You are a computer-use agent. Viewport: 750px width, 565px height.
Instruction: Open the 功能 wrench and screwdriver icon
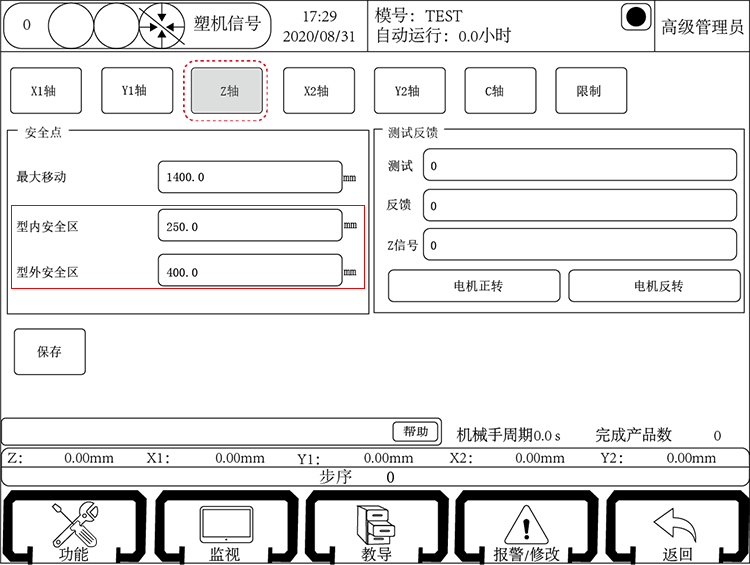tap(72, 523)
